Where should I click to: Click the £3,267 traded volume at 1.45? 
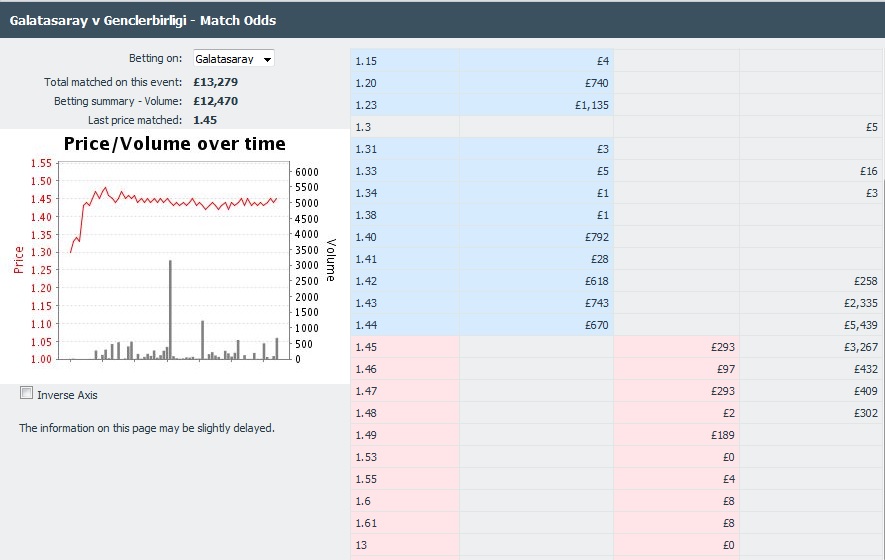point(861,347)
